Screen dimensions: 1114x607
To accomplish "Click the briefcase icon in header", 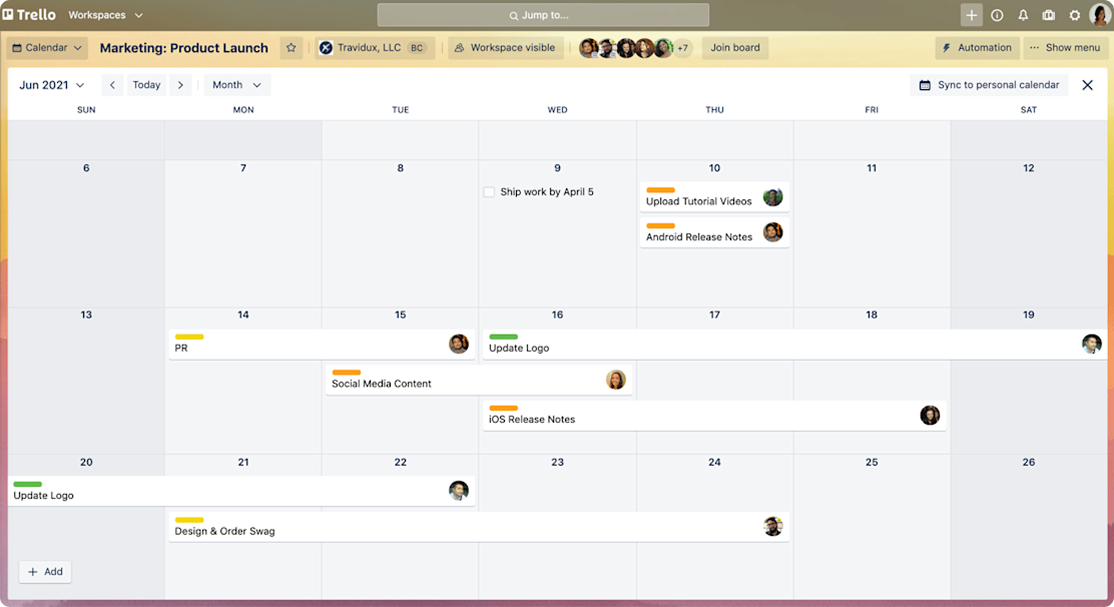I will pos(1049,15).
